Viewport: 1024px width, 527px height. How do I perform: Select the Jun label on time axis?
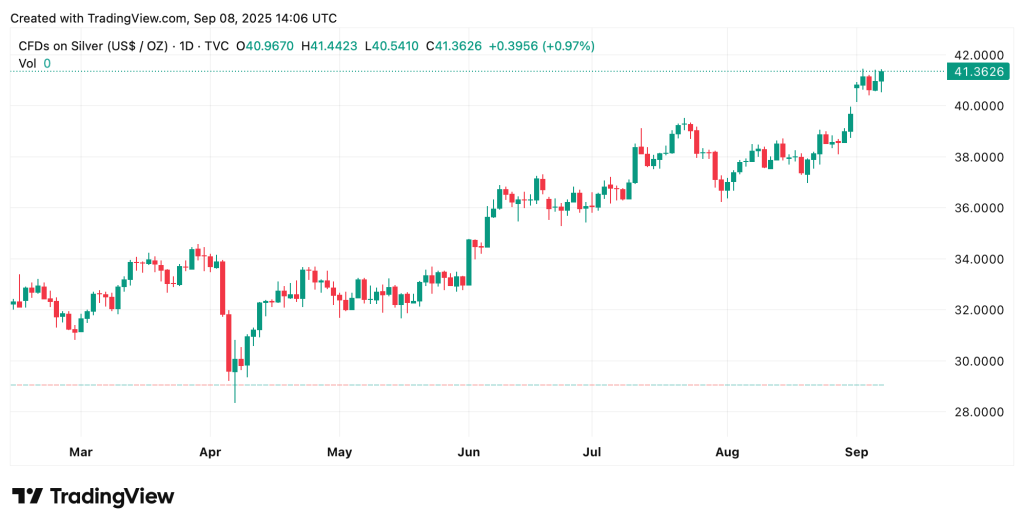tap(467, 452)
